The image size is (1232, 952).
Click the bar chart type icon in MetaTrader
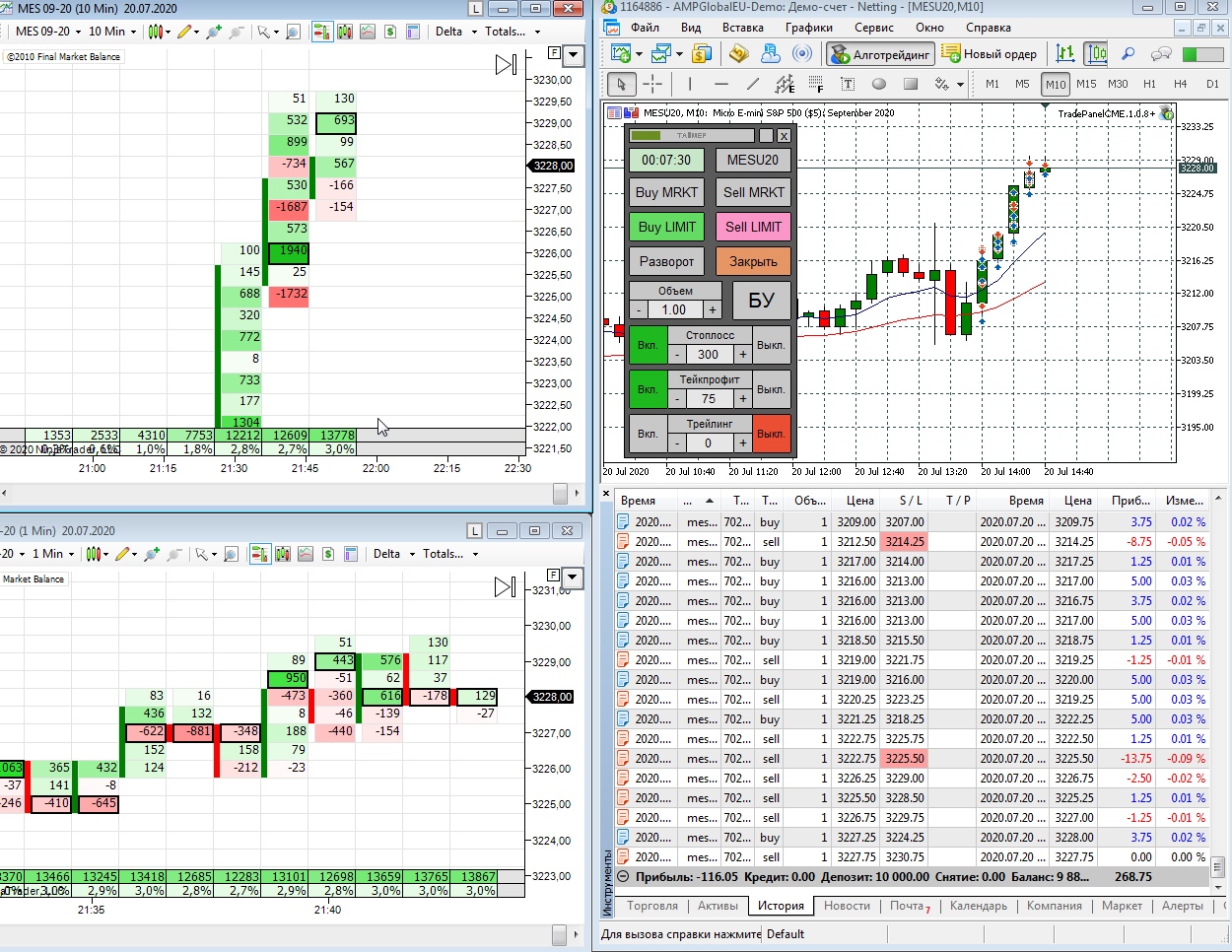(1065, 53)
